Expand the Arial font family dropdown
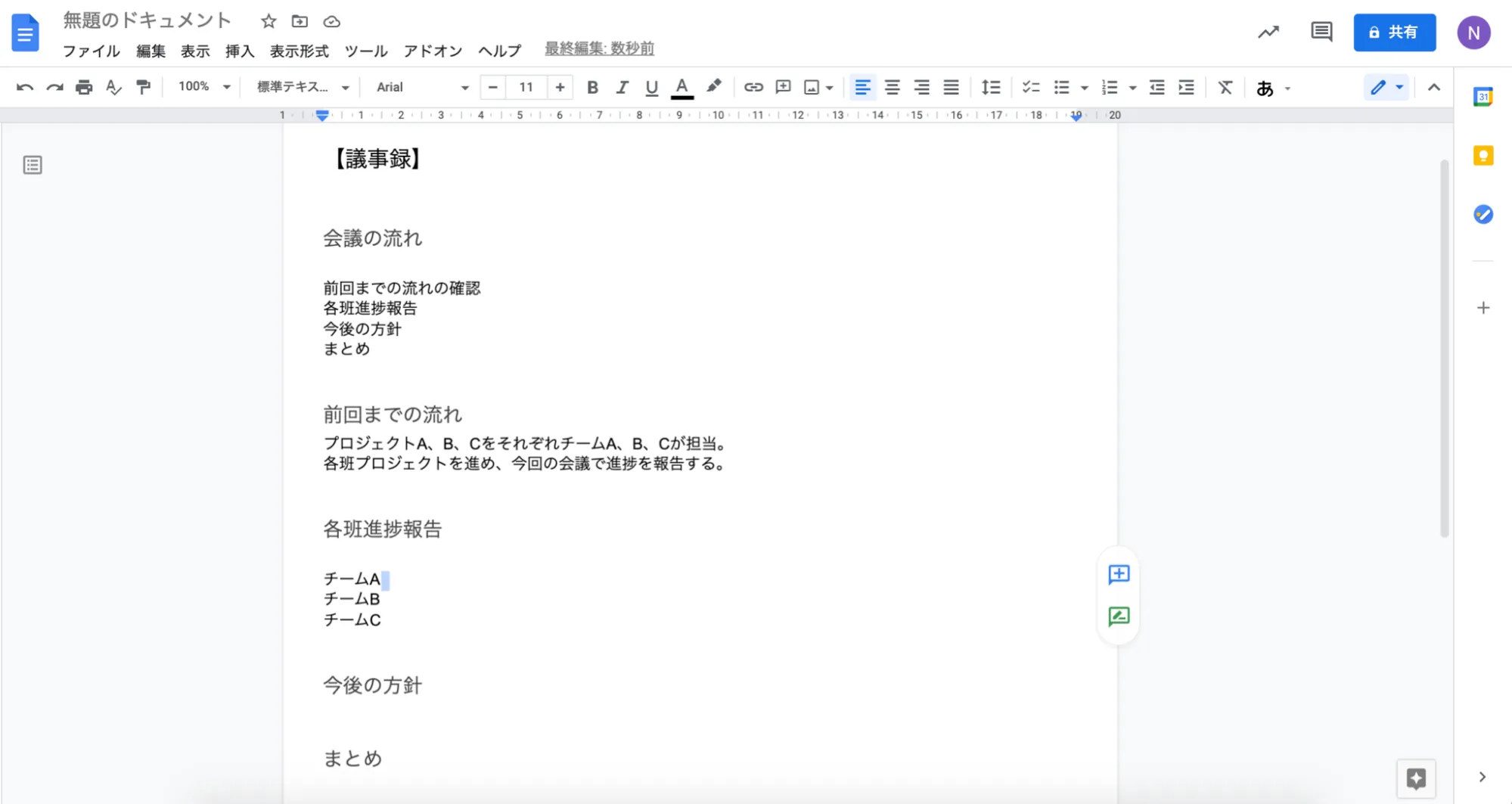Screen dimensions: 1512x804 point(422,88)
